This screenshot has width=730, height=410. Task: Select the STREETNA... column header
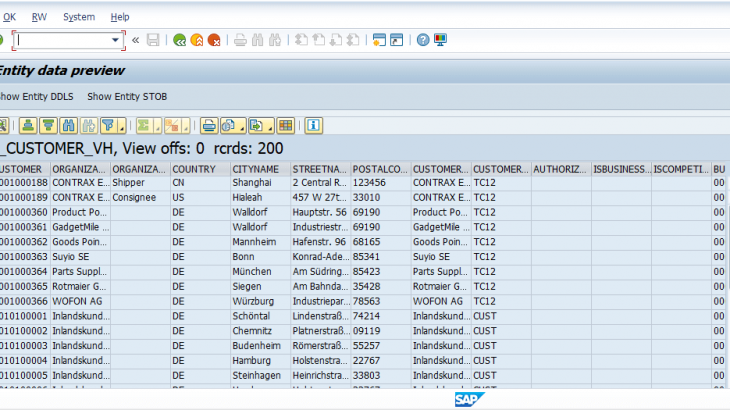click(321, 169)
